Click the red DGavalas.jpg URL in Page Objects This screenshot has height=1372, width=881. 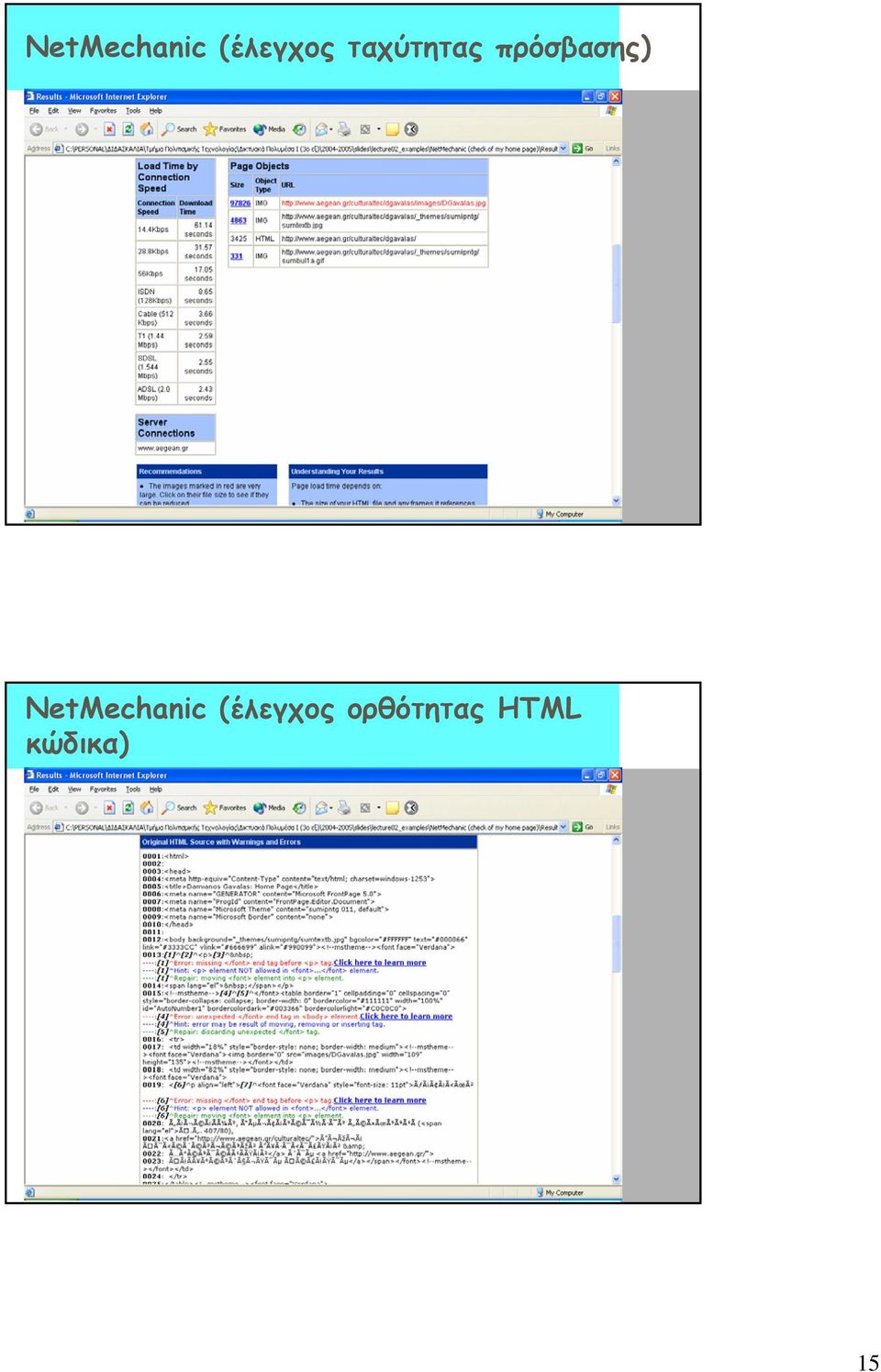coord(384,203)
